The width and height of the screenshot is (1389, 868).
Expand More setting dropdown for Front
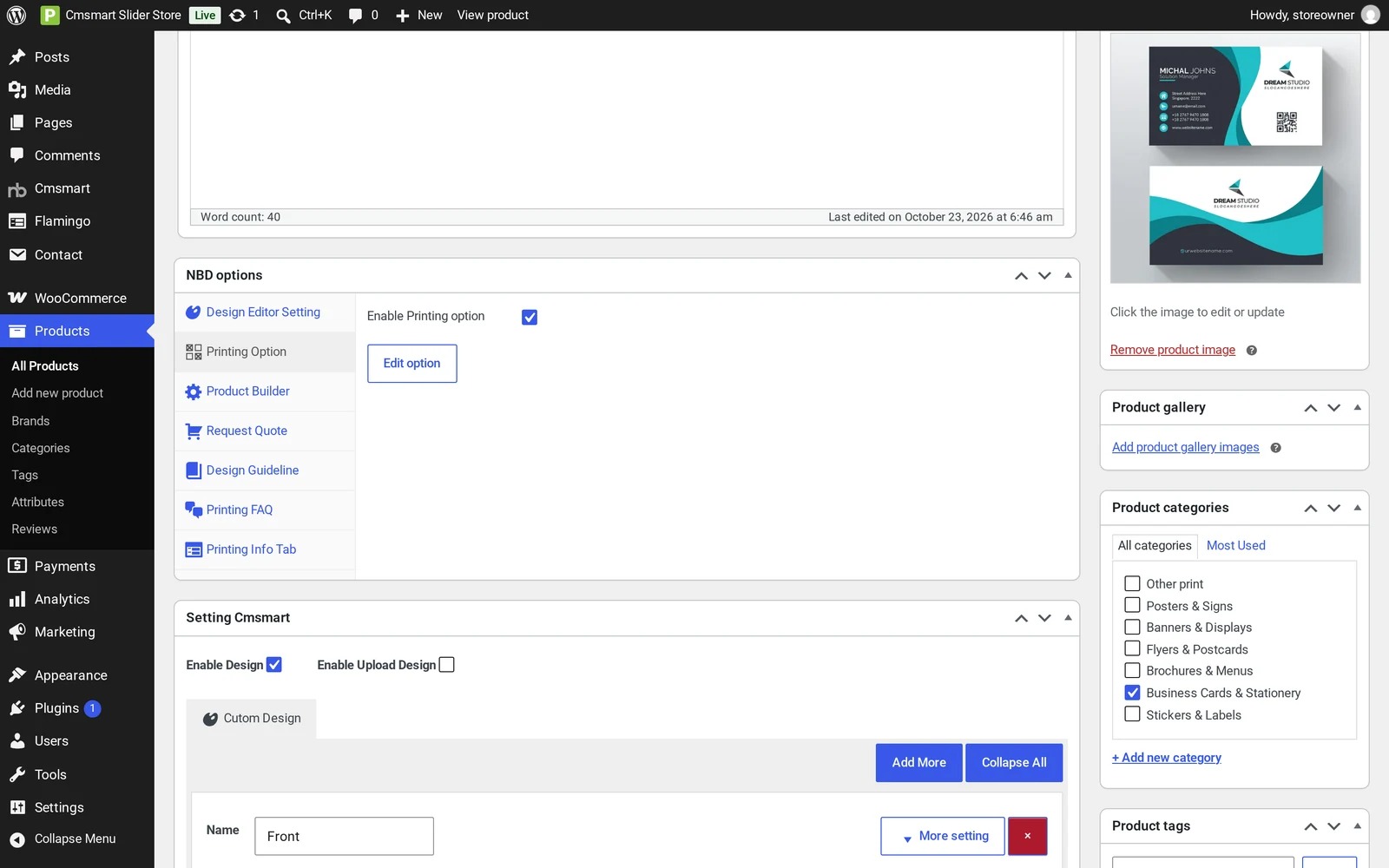(943, 837)
